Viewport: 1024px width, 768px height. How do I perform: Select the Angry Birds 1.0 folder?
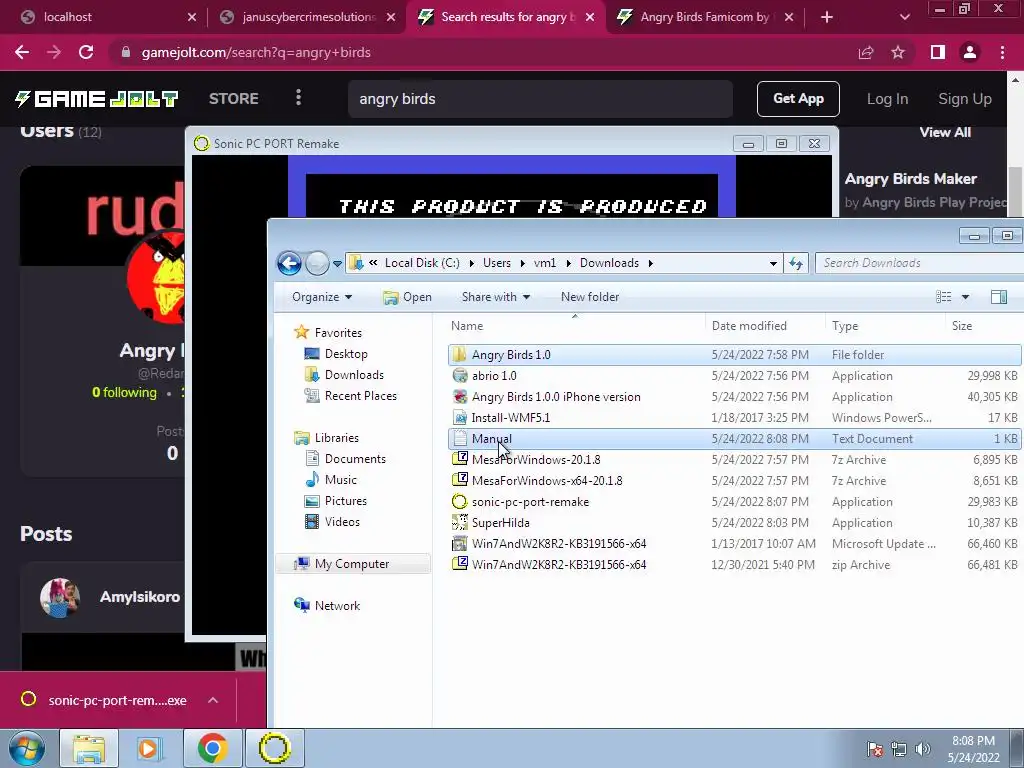point(734,355)
